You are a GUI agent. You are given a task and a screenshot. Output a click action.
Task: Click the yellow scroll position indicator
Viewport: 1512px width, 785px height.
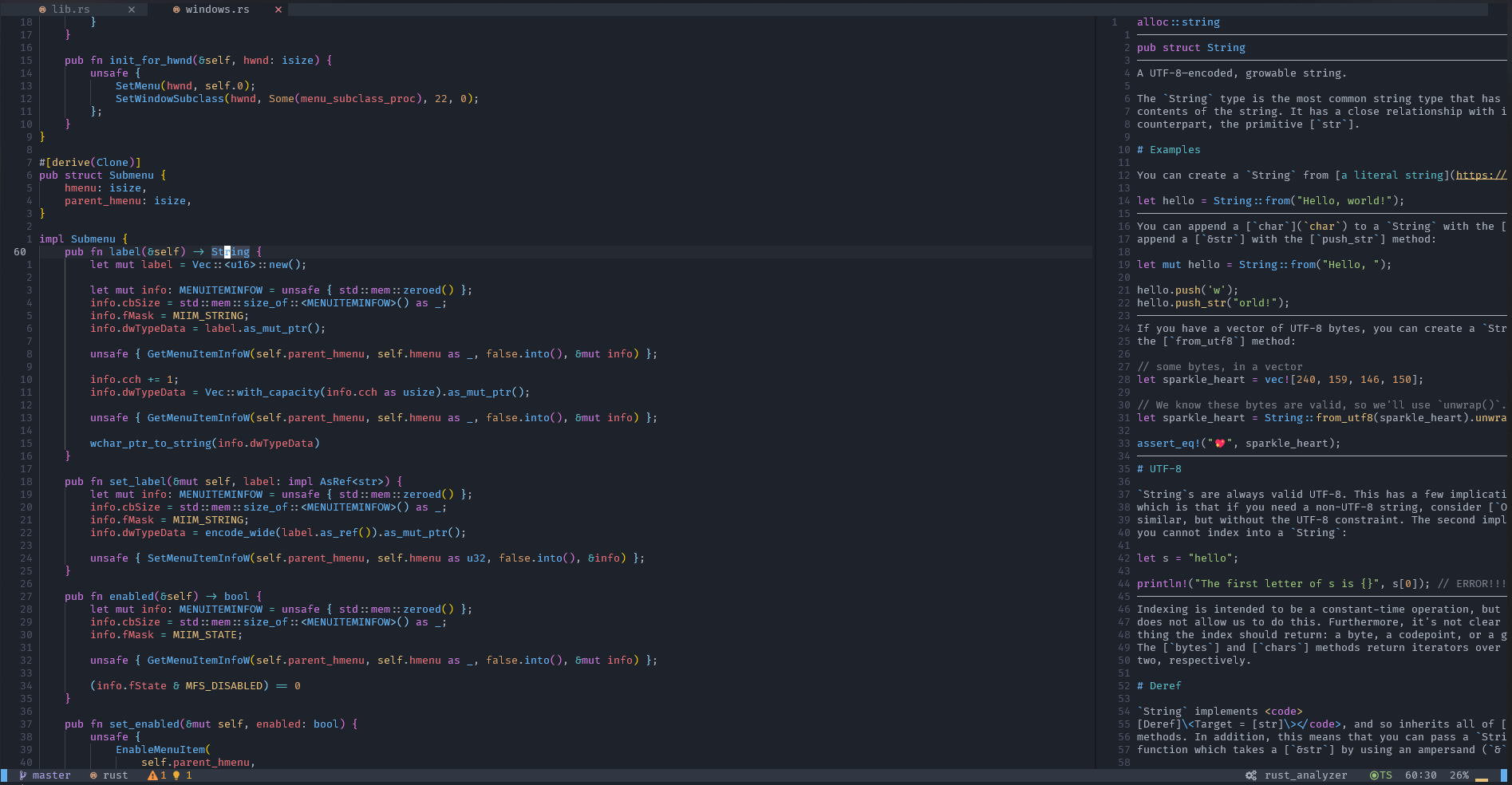click(1482, 777)
